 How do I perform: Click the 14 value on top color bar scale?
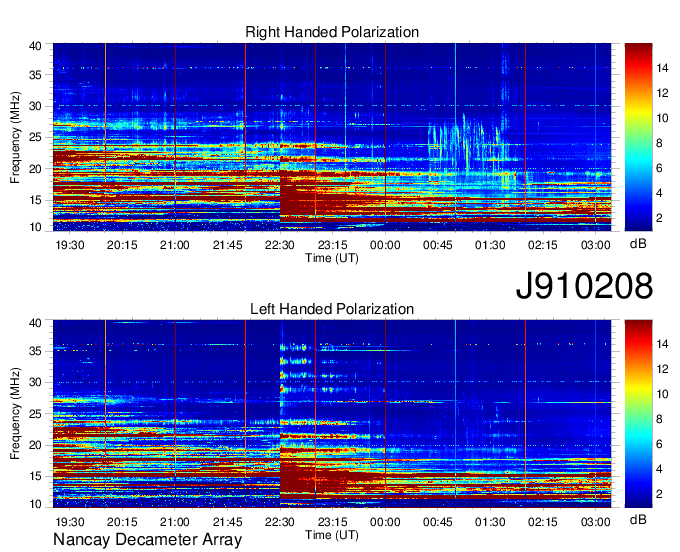click(x=662, y=68)
